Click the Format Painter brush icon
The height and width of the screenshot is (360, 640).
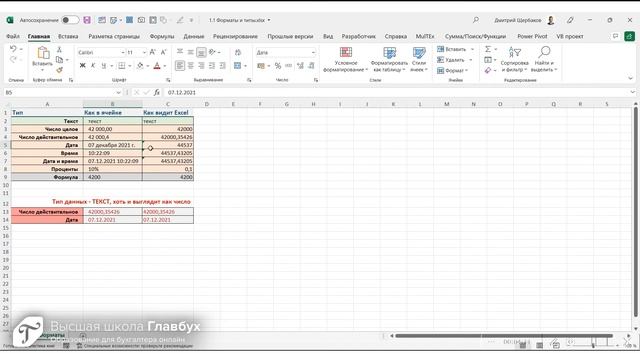tap(60, 70)
